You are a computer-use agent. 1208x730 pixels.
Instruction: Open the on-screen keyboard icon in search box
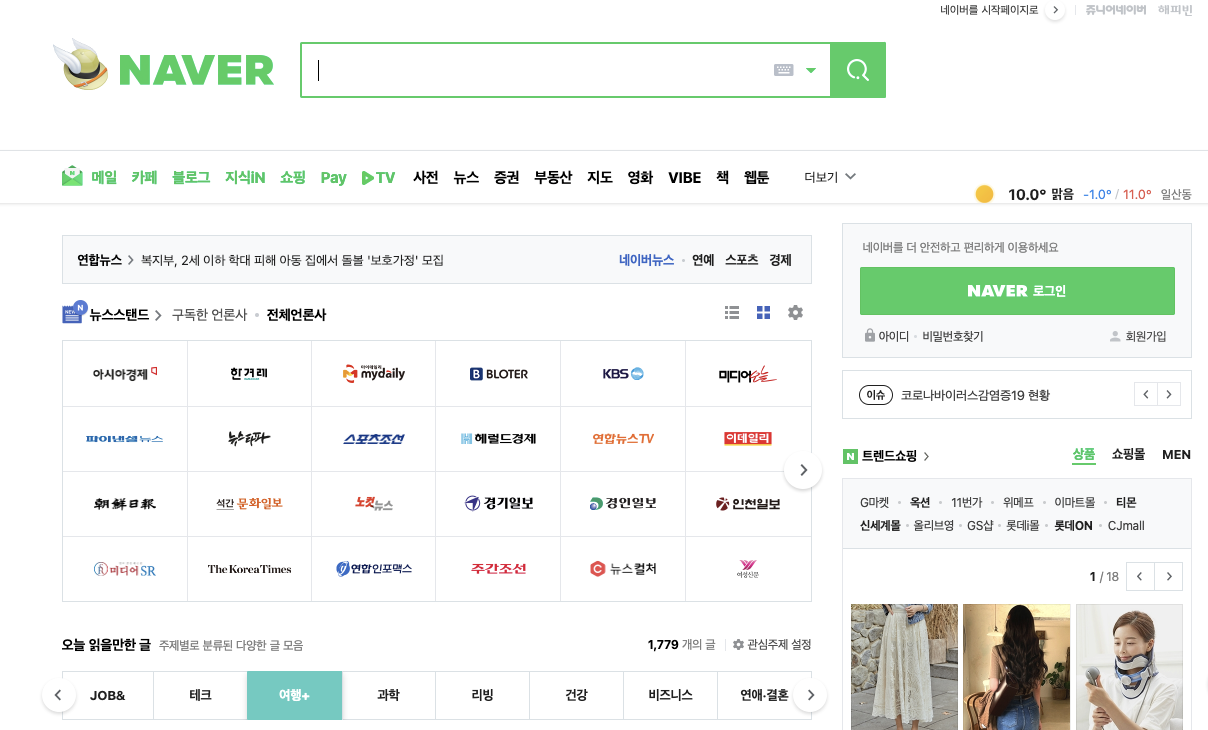[x=784, y=70]
